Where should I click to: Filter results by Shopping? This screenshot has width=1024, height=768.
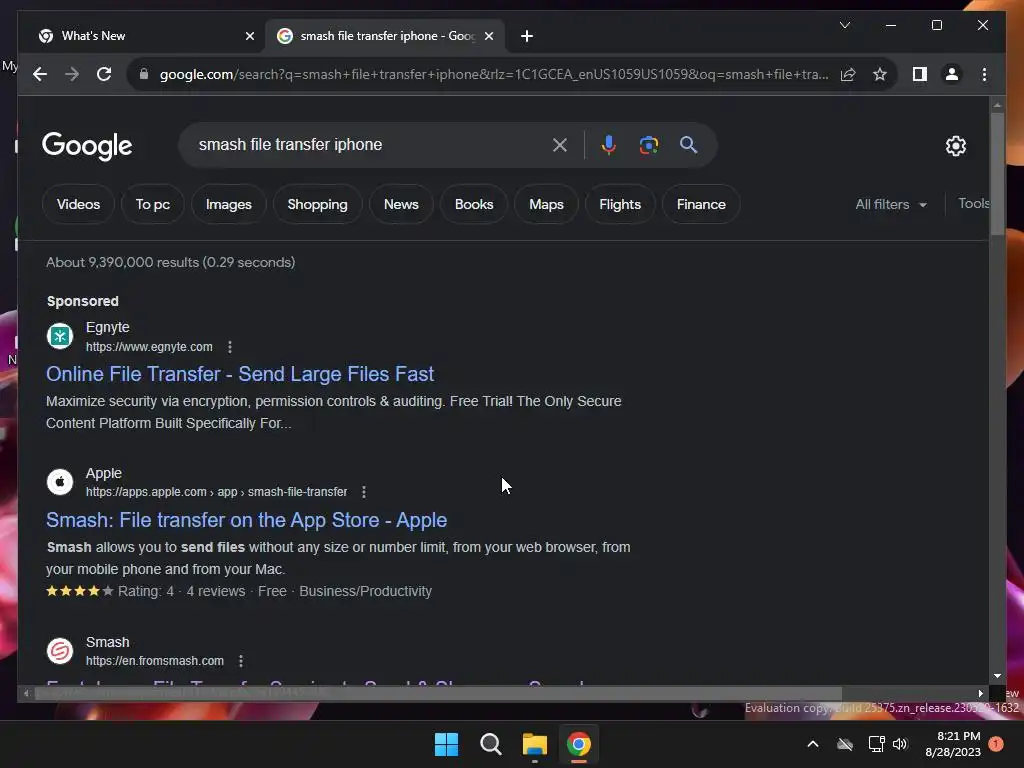click(317, 204)
